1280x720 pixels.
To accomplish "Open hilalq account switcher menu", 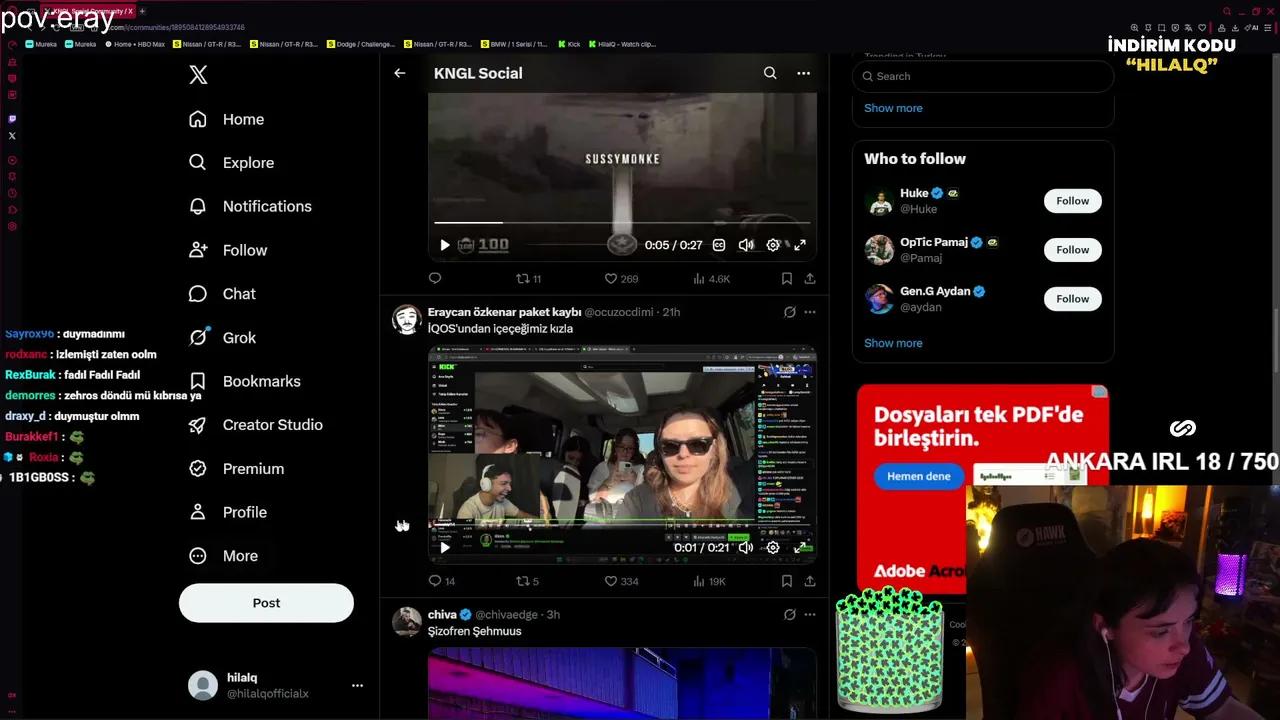I will 357,686.
